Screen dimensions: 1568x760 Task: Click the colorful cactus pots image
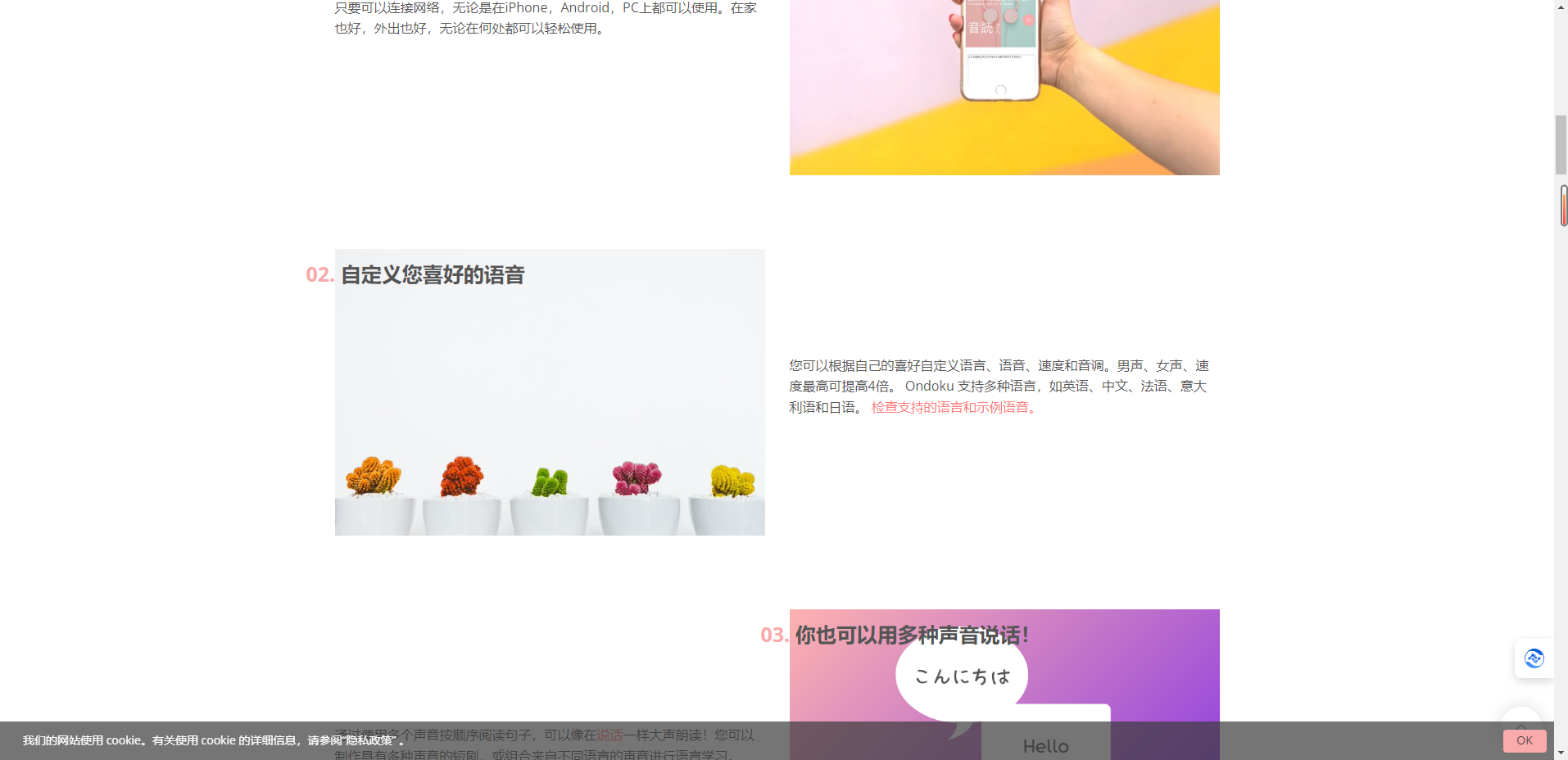pos(549,391)
